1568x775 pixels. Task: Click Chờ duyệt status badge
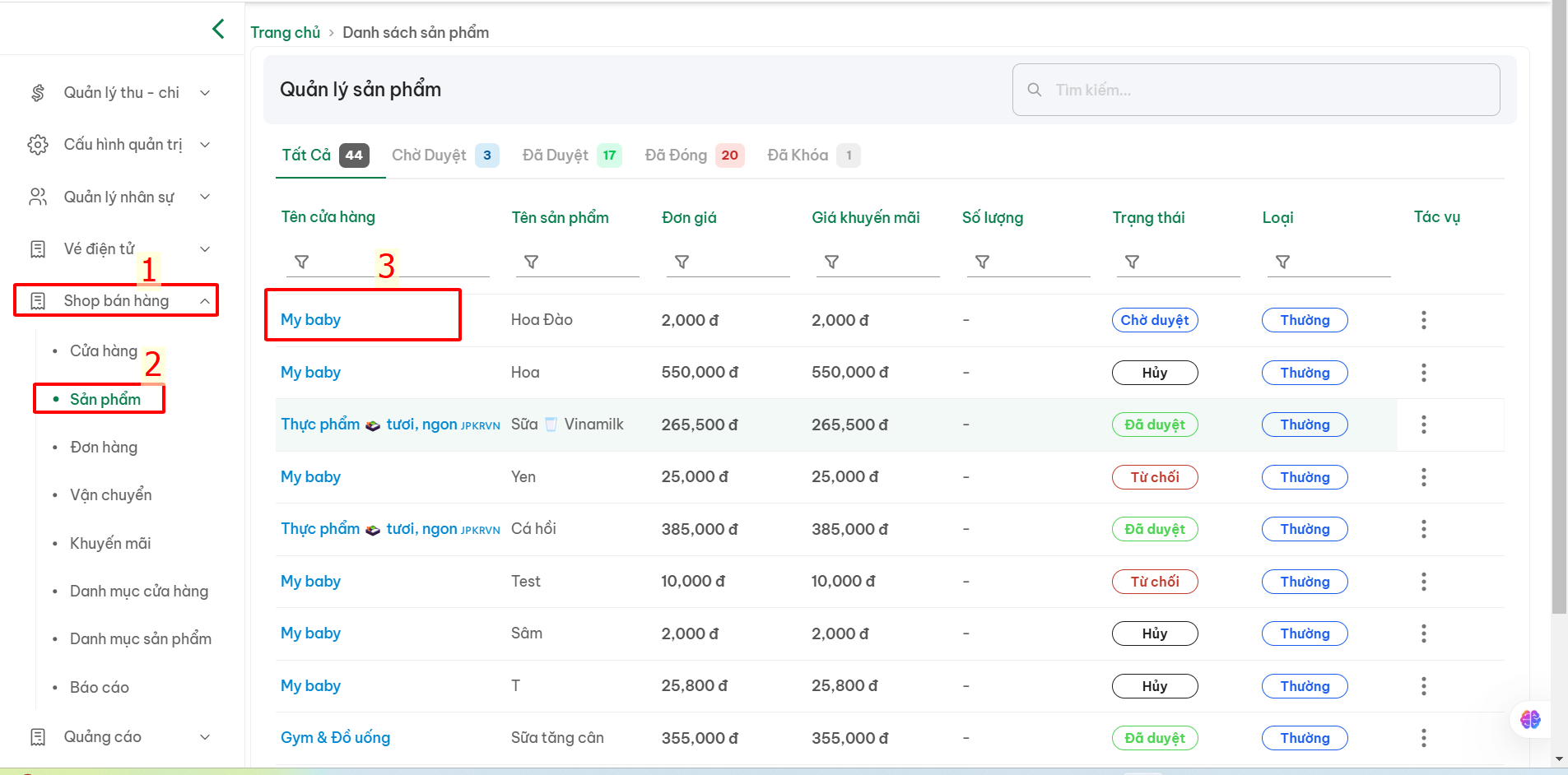pos(1155,320)
